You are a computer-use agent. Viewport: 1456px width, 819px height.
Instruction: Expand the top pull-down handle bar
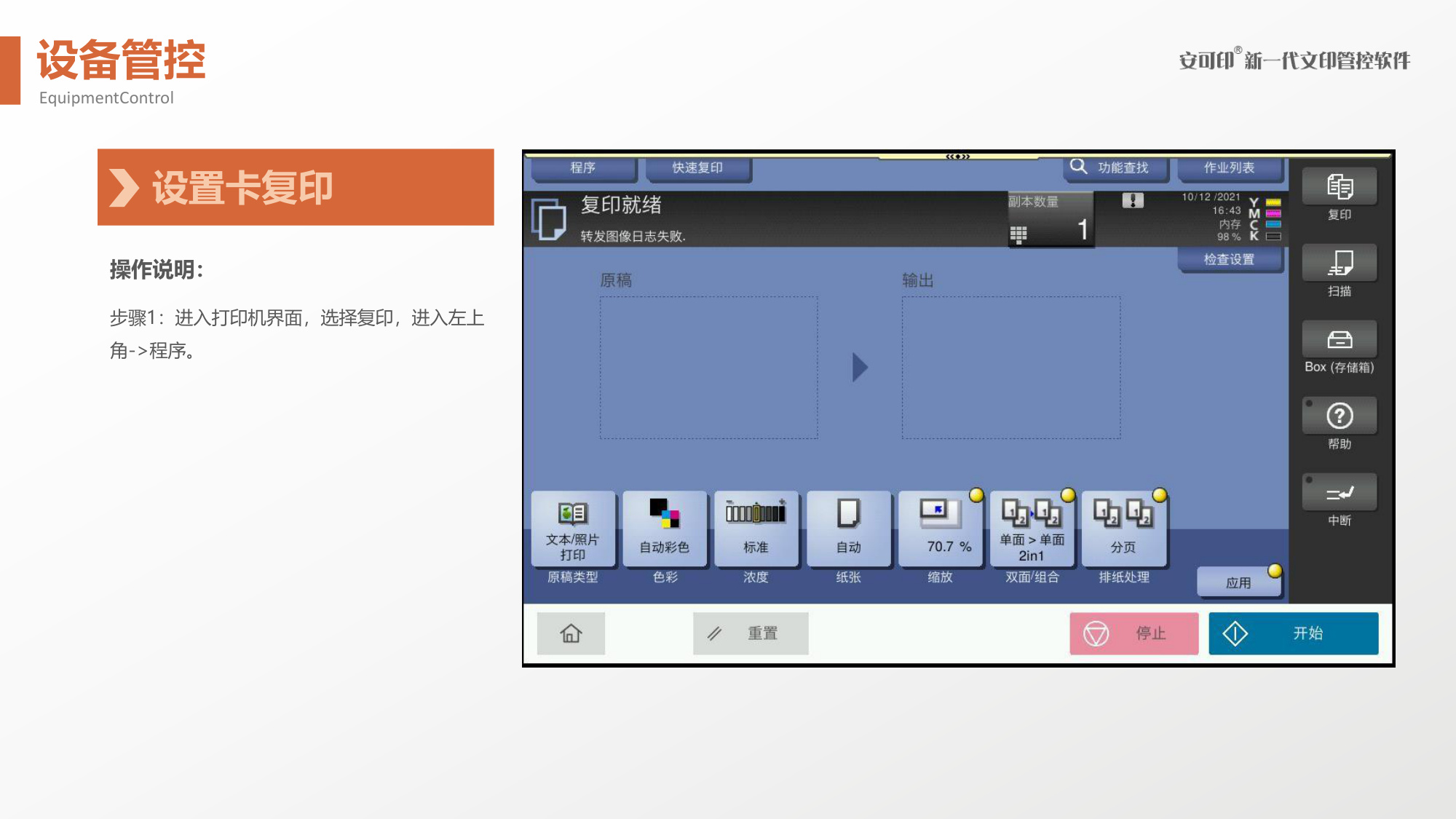tap(957, 156)
